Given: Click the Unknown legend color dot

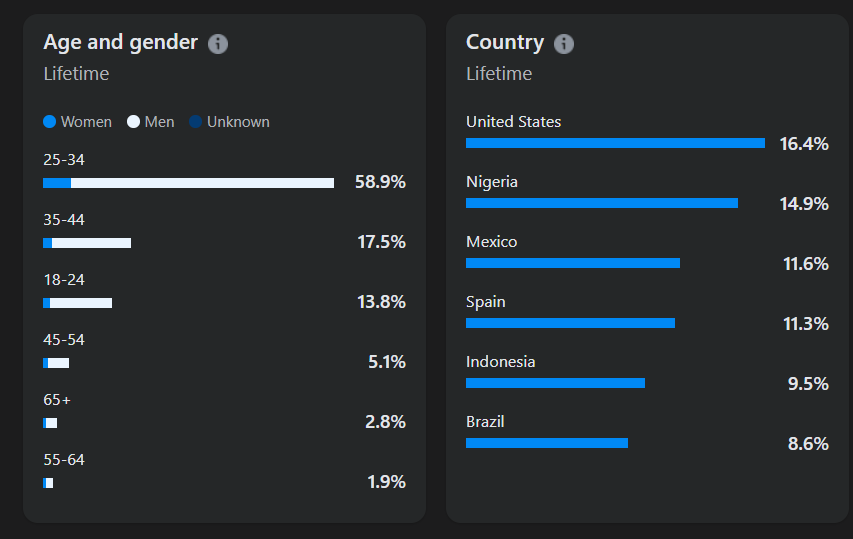Looking at the screenshot, I should point(196,122).
